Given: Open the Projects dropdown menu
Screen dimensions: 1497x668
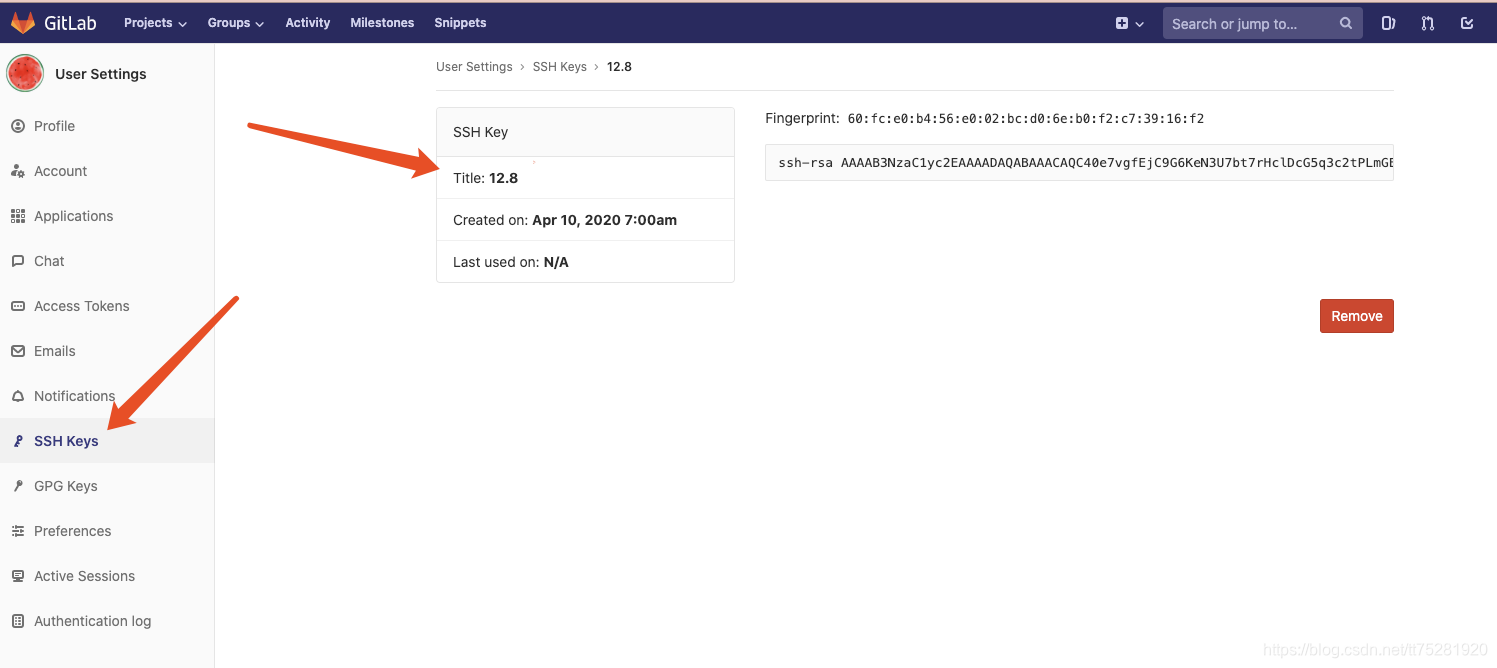Looking at the screenshot, I should coord(155,23).
